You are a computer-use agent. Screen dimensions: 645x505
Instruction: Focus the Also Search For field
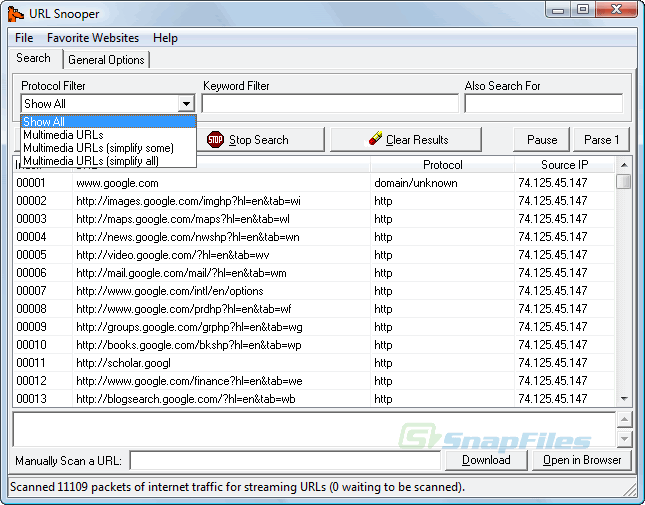point(543,103)
